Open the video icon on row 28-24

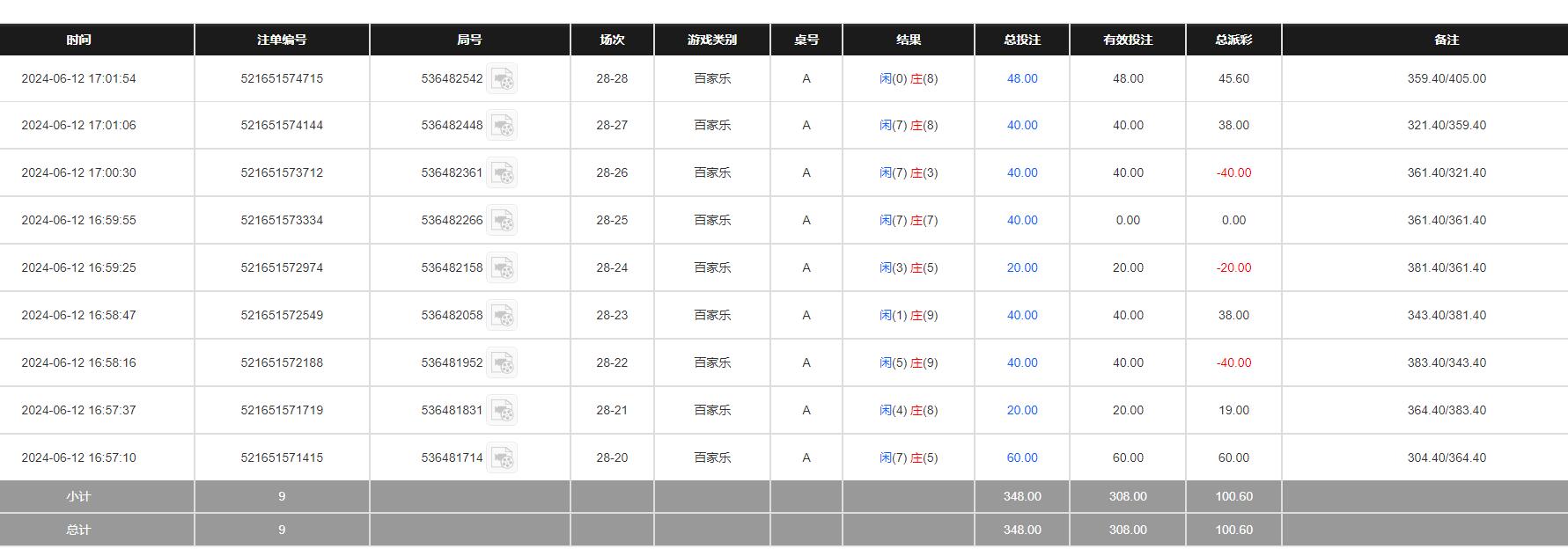tap(504, 267)
